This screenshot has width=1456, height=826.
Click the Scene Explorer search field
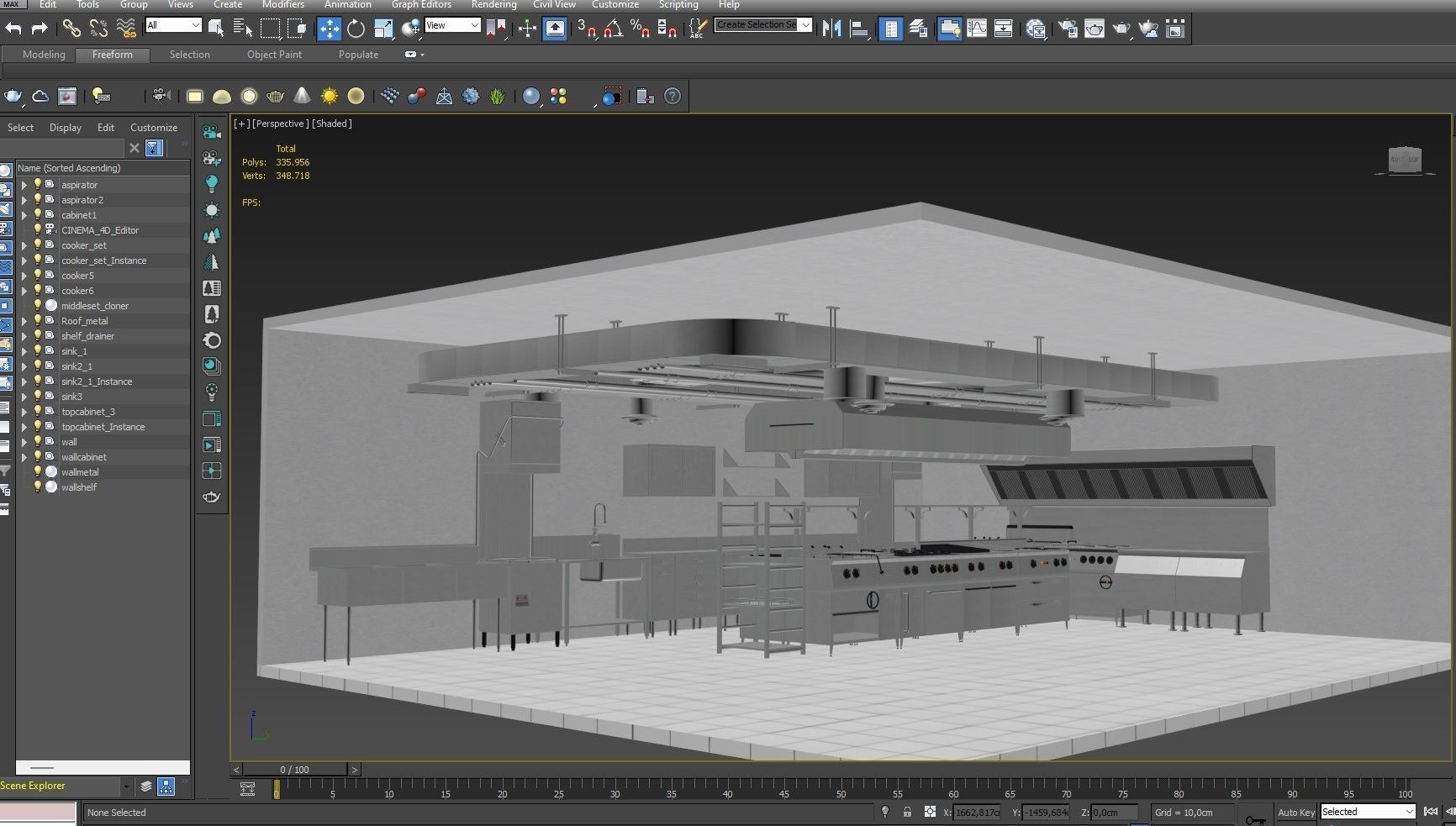tap(63, 148)
